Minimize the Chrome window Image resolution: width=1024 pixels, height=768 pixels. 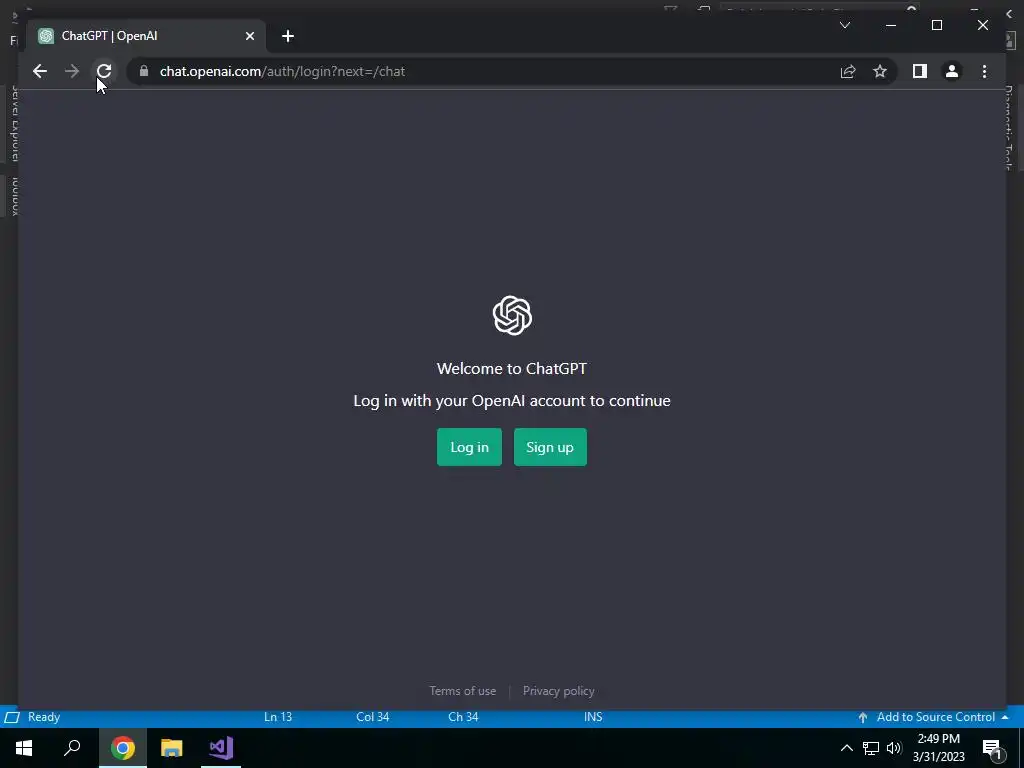[891, 25]
